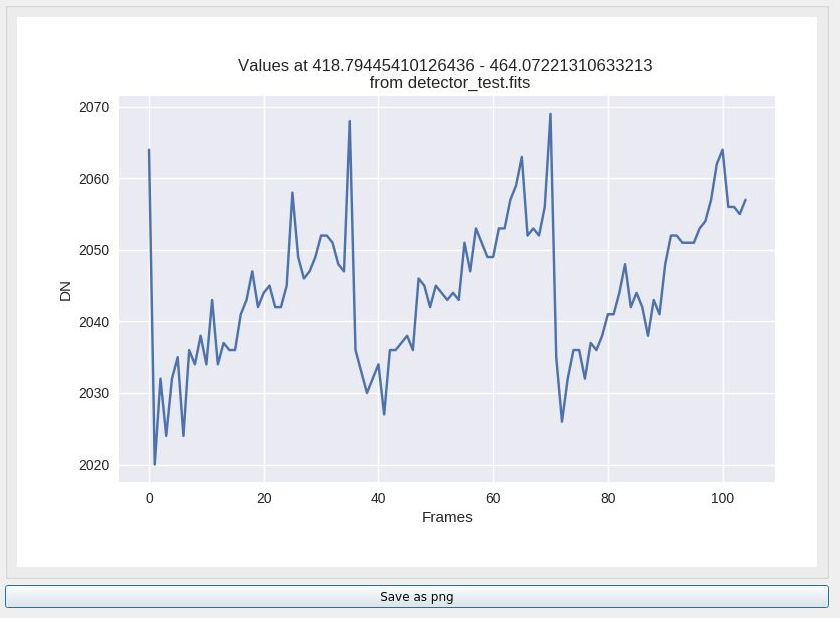Click the 60 tick on Frames axis
Screen dimensions: 840x618
click(493, 498)
